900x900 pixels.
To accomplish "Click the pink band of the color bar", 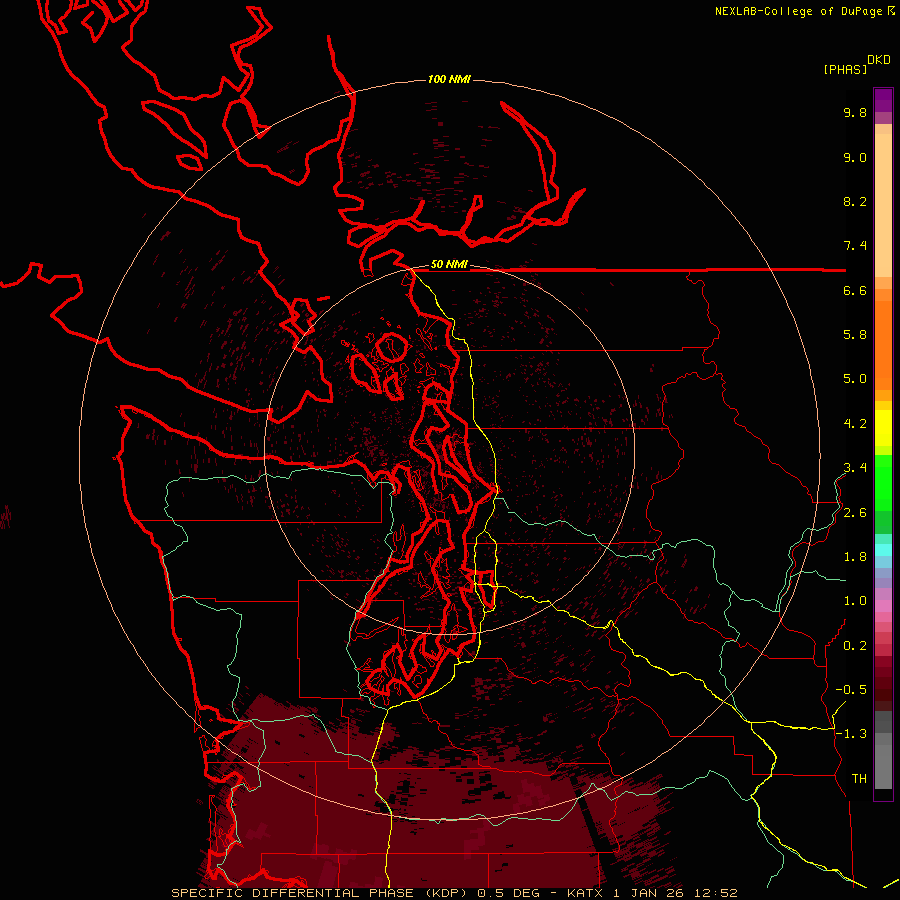I will (x=883, y=606).
